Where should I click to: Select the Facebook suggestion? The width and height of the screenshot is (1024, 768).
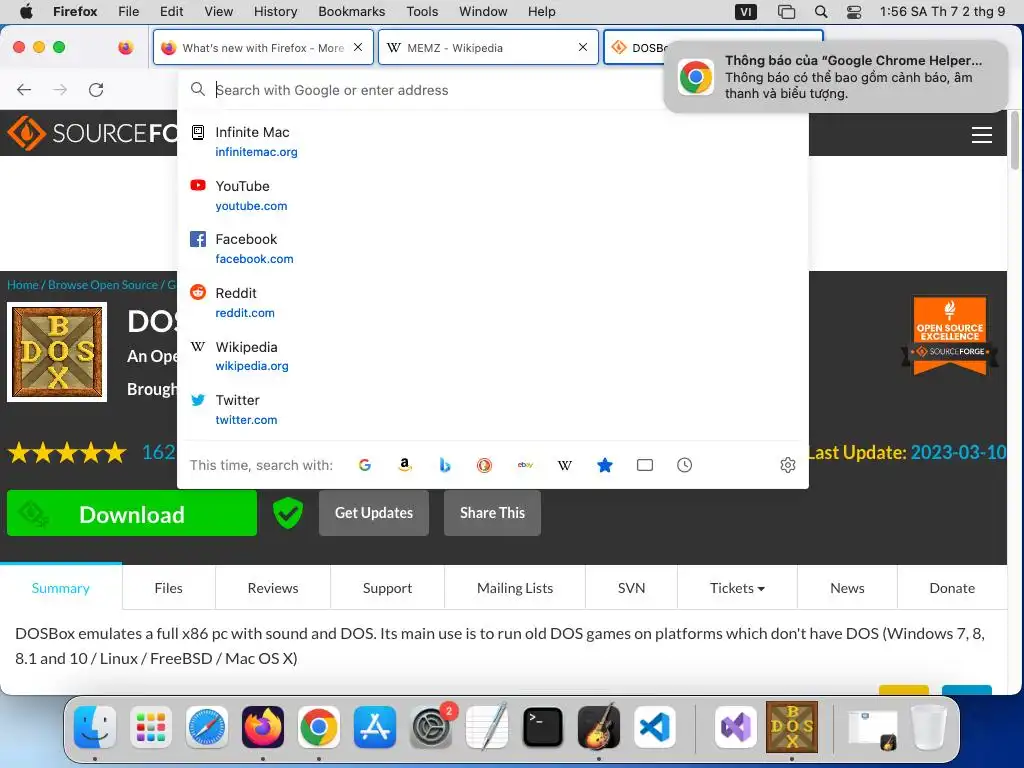(492, 248)
